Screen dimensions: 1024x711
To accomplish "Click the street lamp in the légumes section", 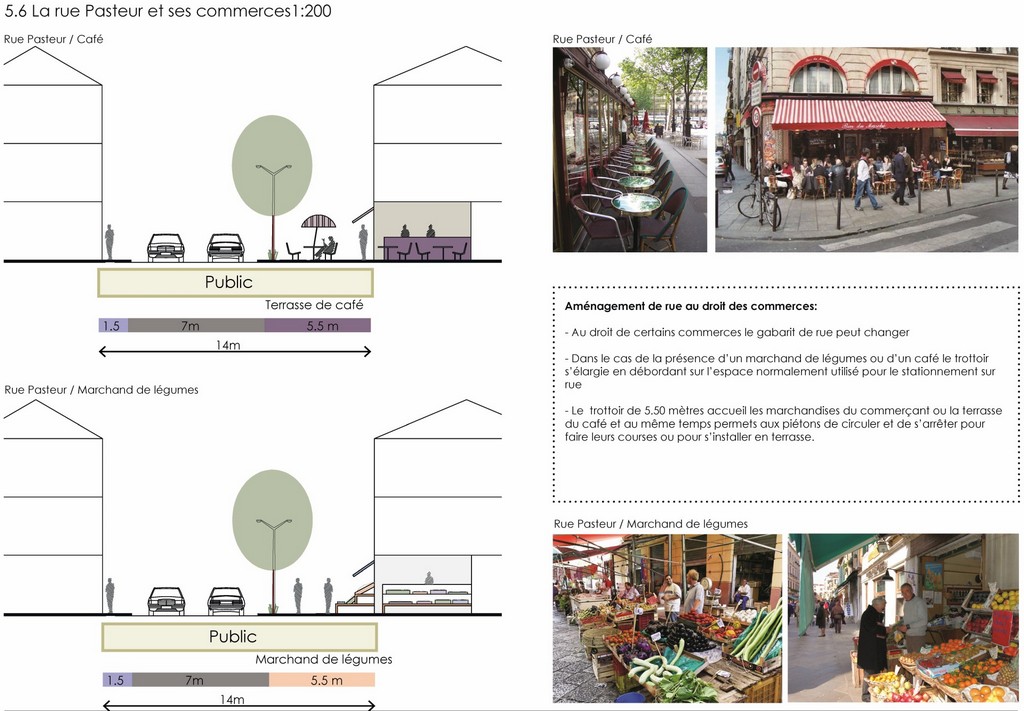I will (x=273, y=560).
